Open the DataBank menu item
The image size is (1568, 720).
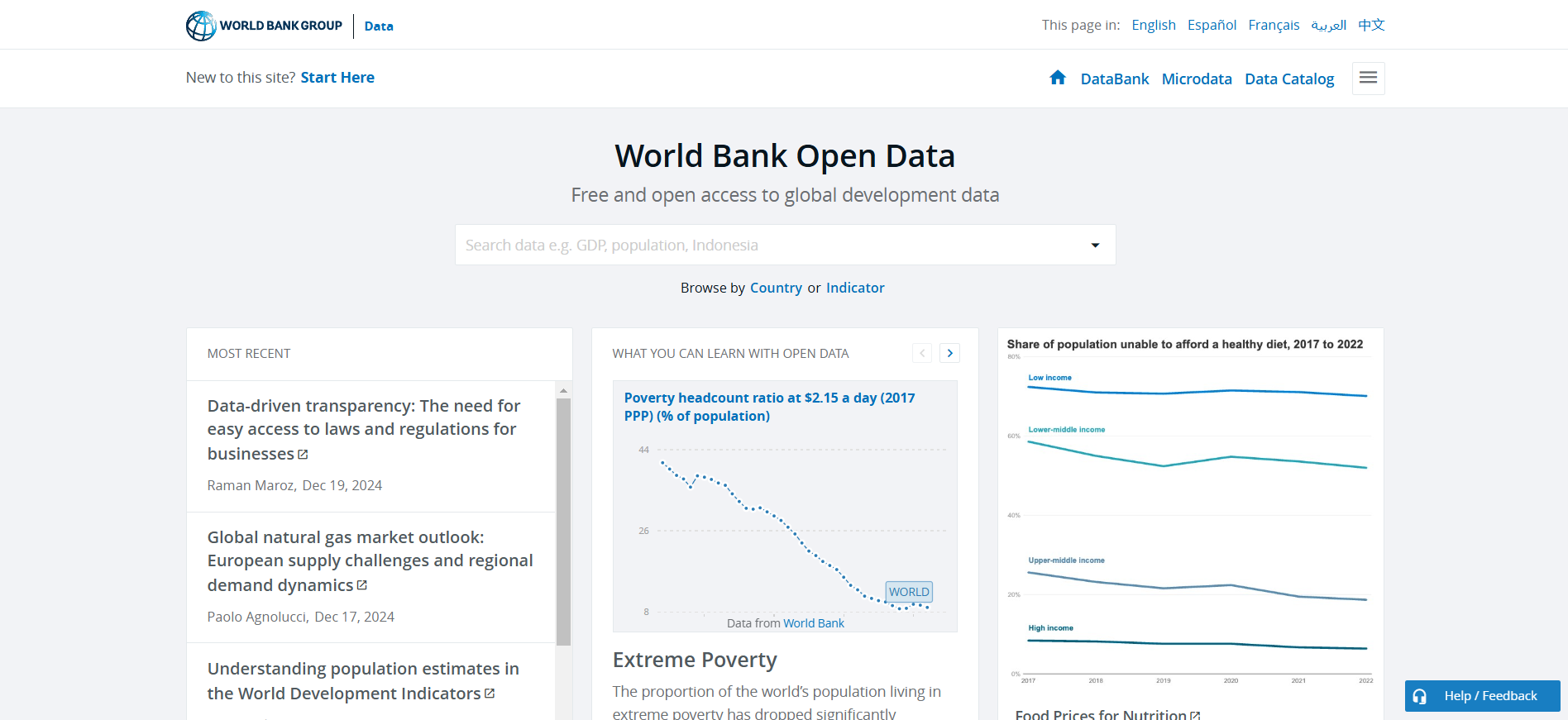click(1115, 79)
